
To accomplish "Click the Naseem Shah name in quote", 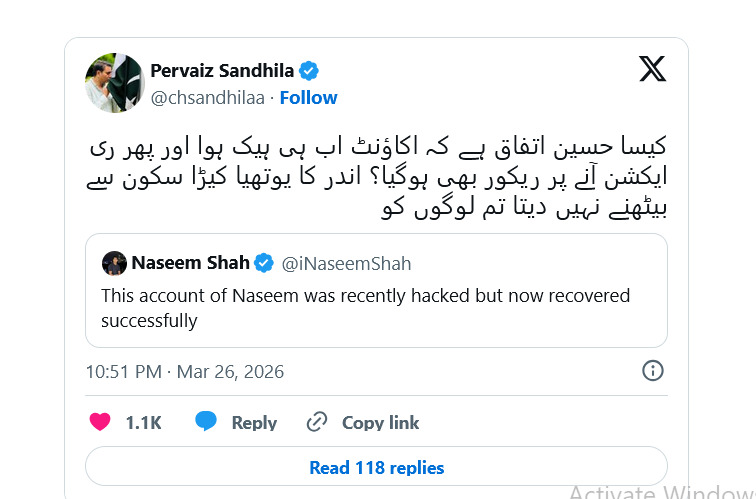I will pos(189,264).
